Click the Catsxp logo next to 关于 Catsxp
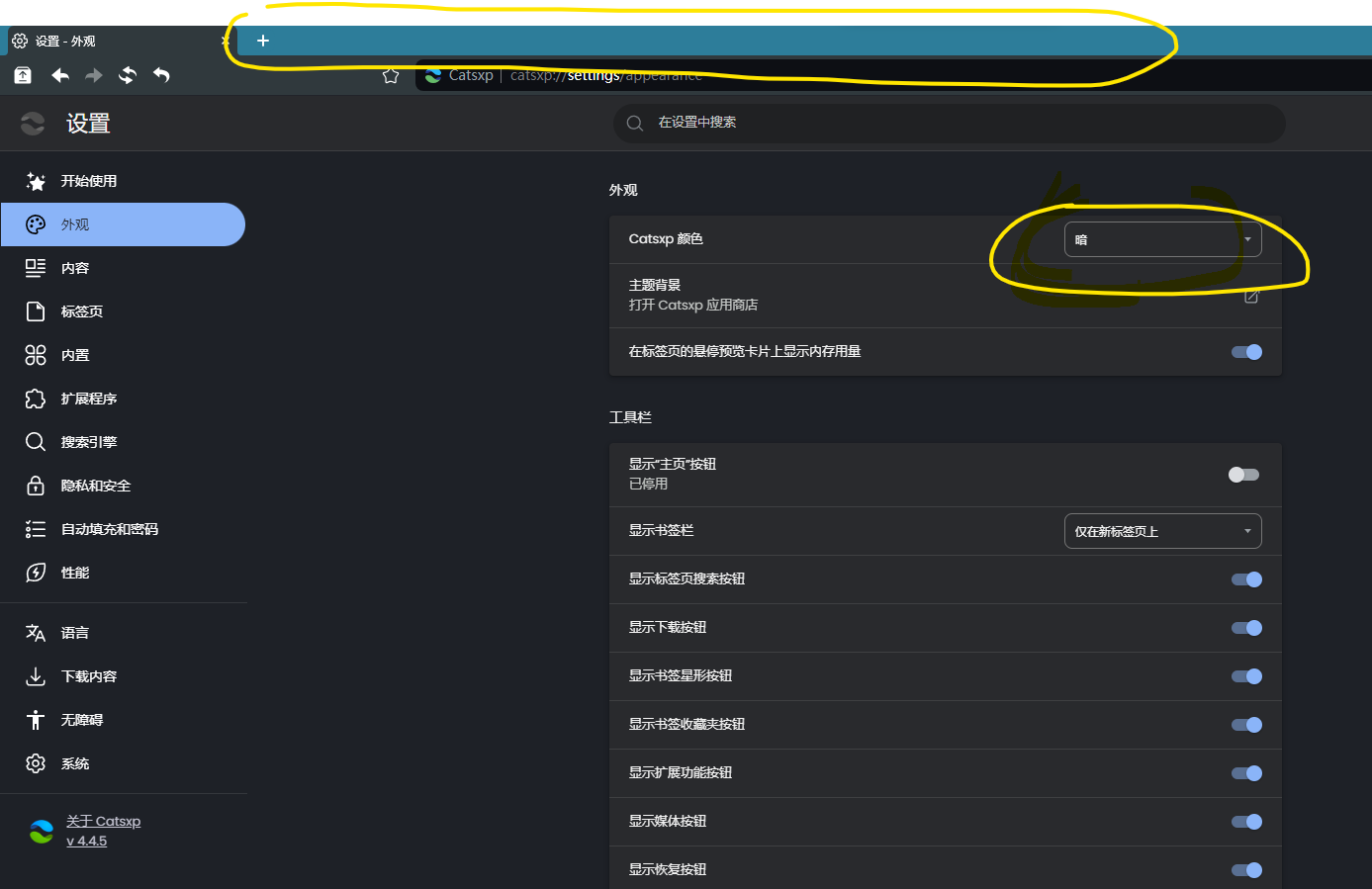Image resolution: width=1372 pixels, height=889 pixels. [42, 832]
